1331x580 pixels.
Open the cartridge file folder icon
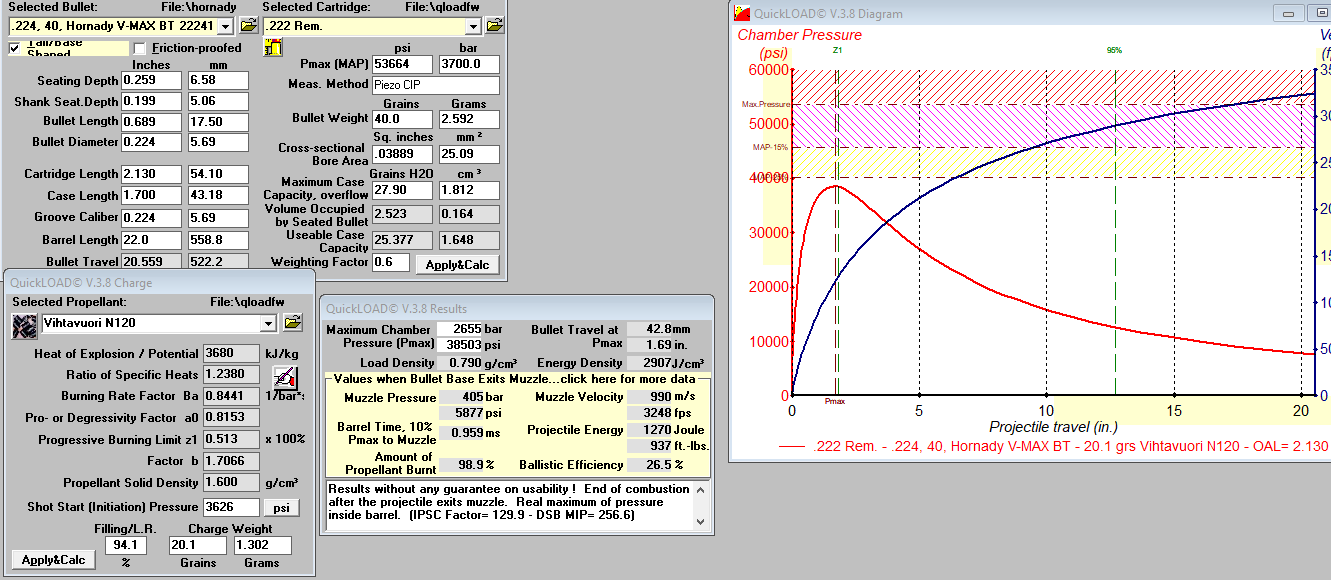[494, 25]
